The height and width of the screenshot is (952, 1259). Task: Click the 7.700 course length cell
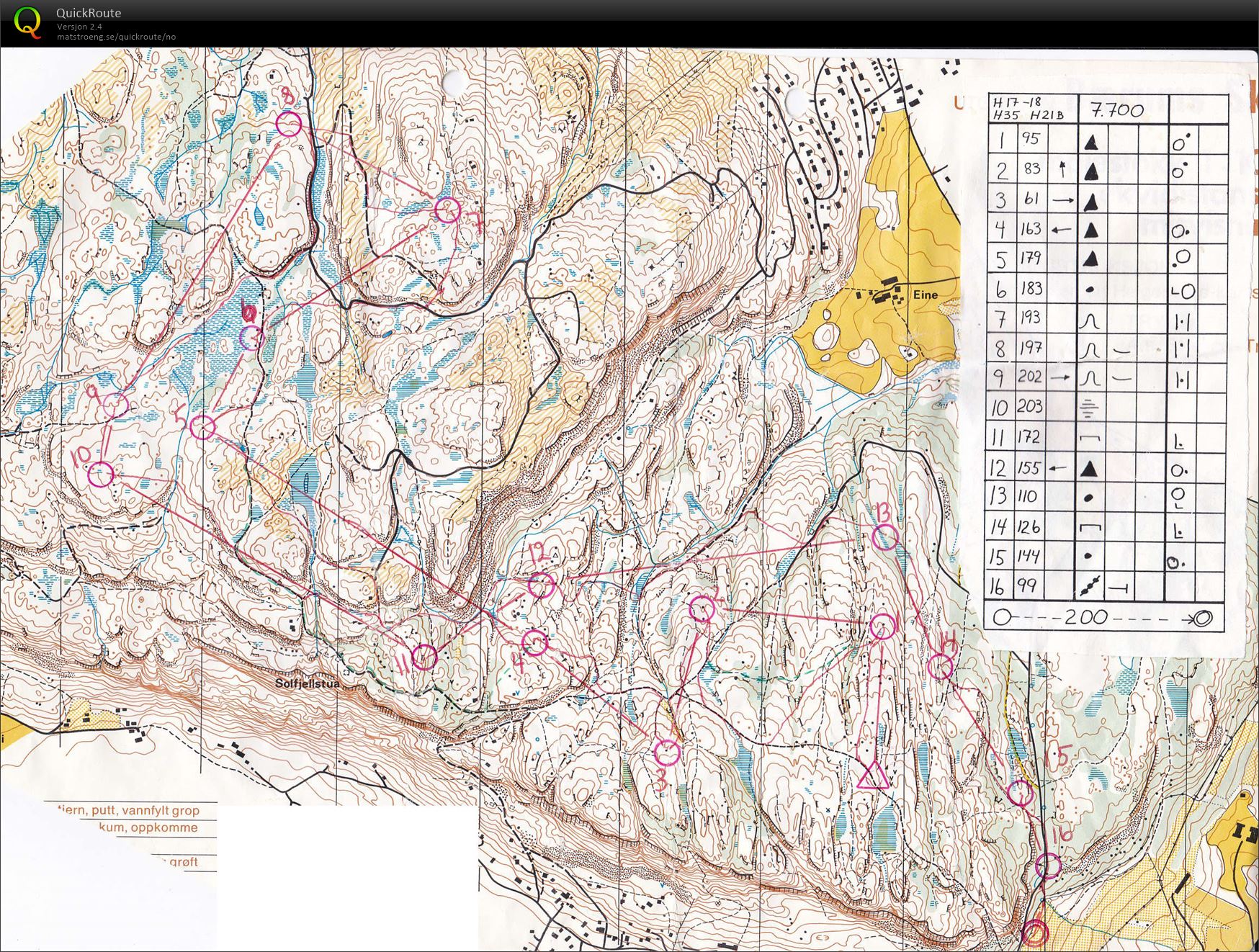click(x=1117, y=110)
